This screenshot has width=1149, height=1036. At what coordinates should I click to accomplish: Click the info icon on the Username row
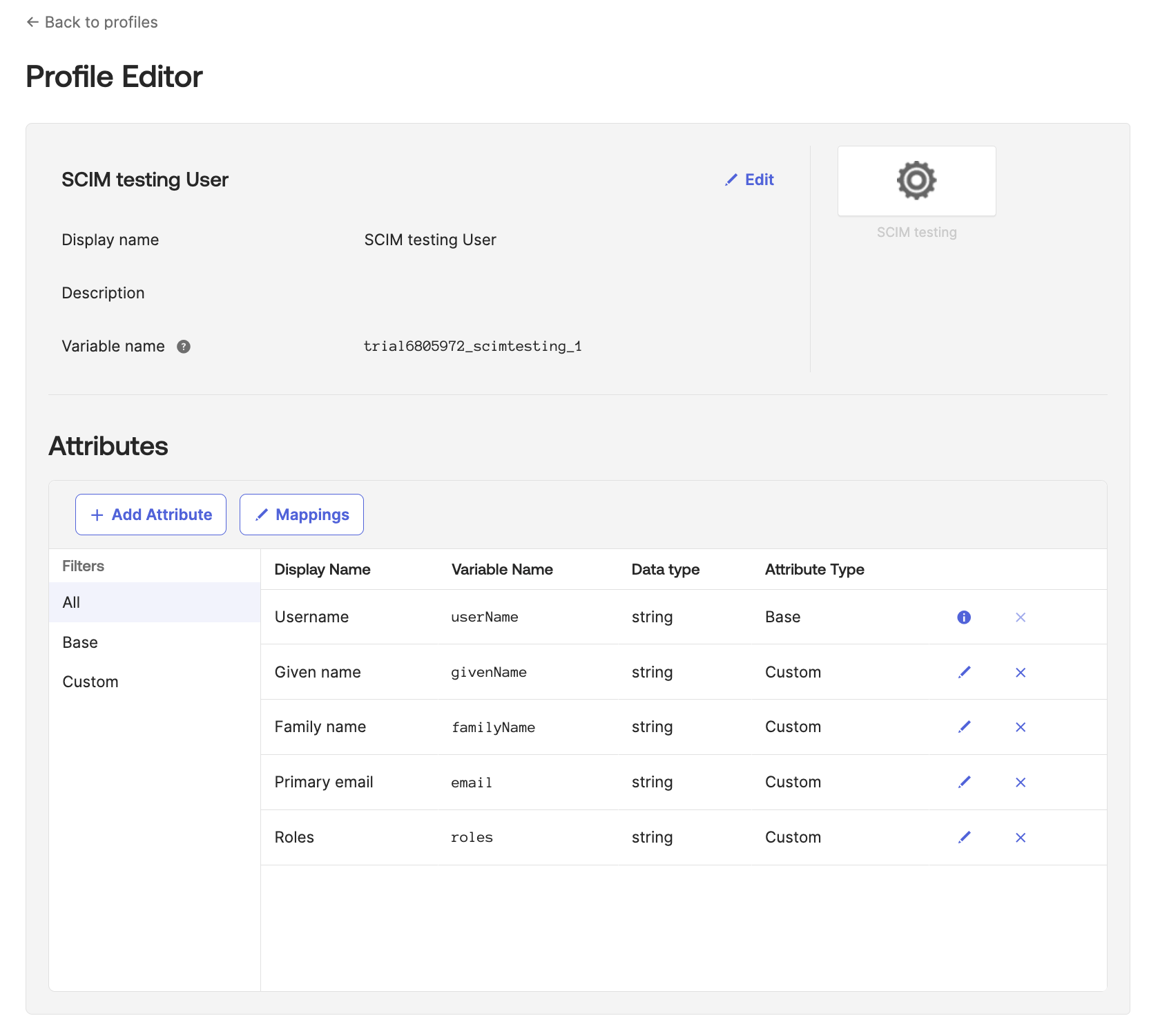(x=963, y=617)
